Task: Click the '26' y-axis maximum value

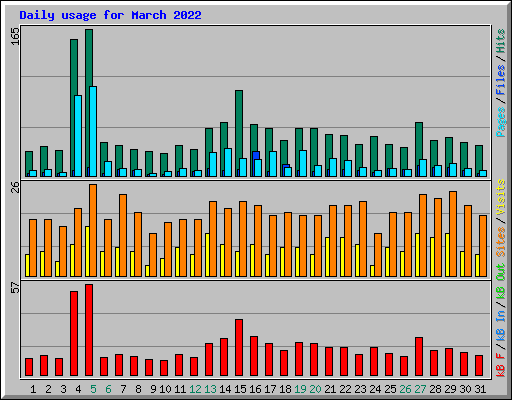Action: (x=15, y=188)
